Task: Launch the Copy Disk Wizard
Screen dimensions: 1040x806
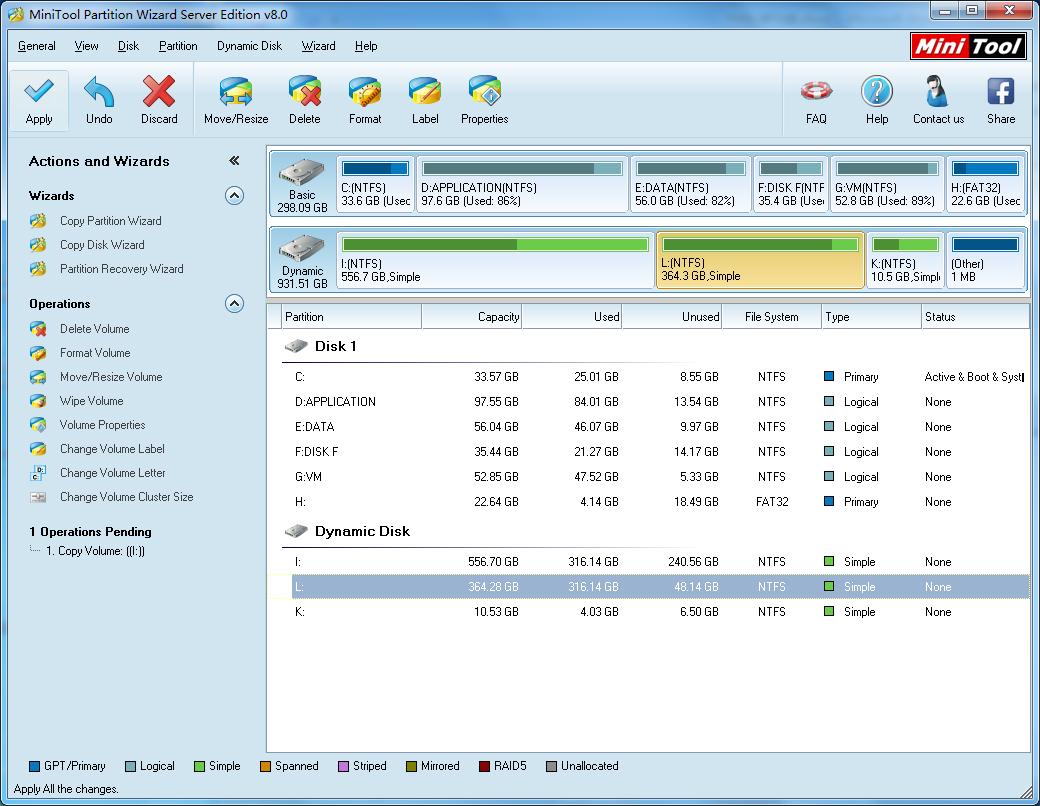Action: (x=101, y=245)
